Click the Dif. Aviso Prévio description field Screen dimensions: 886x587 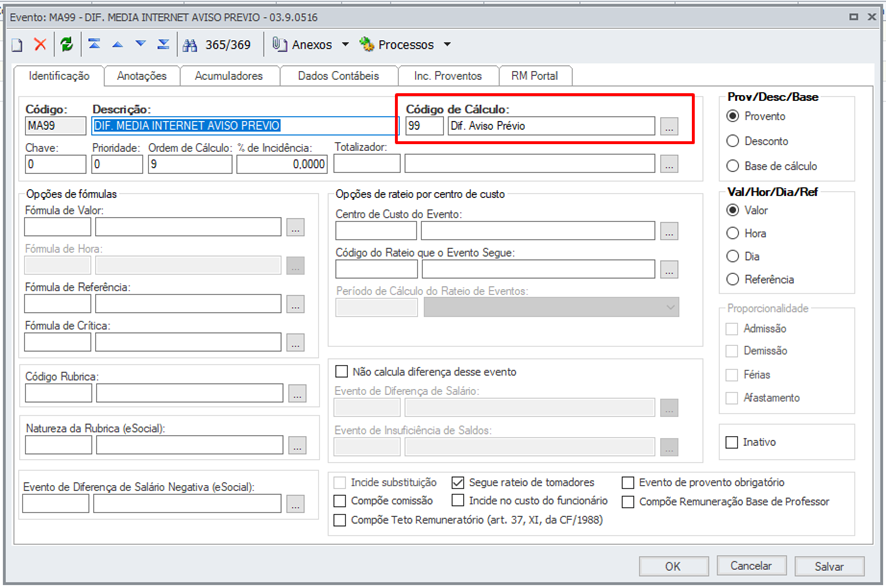point(551,126)
